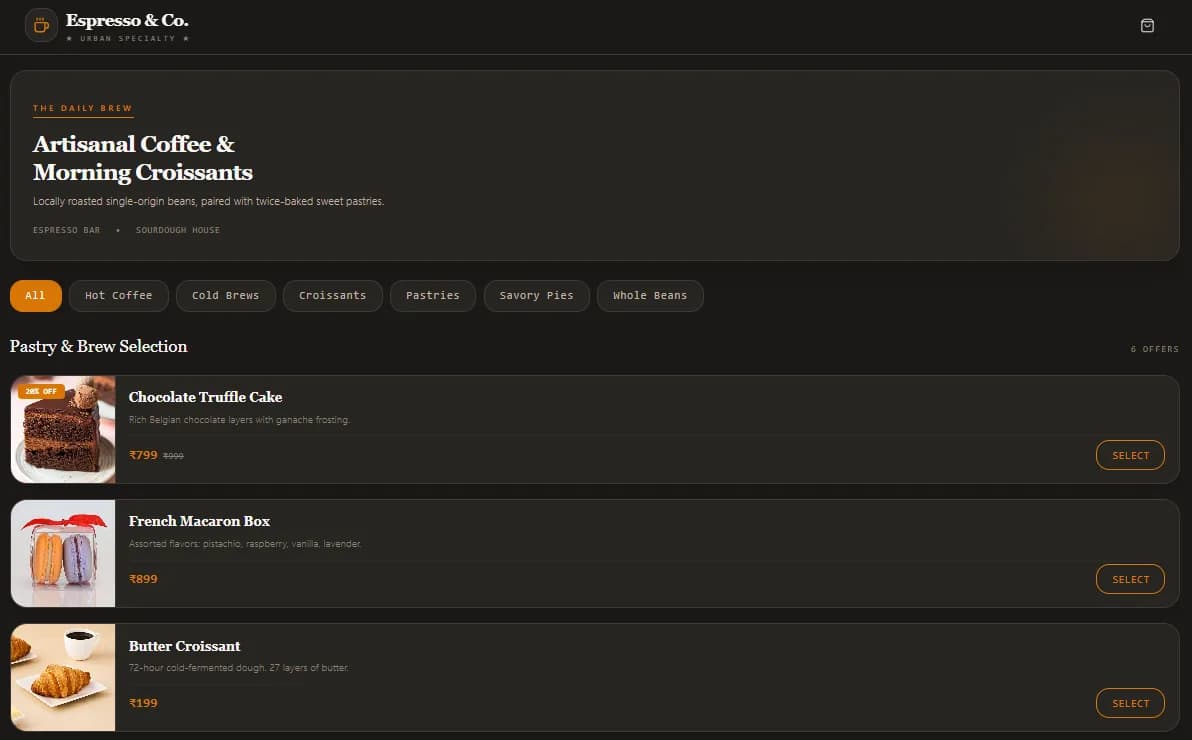Open the French Macaron Box photo

tap(63, 554)
